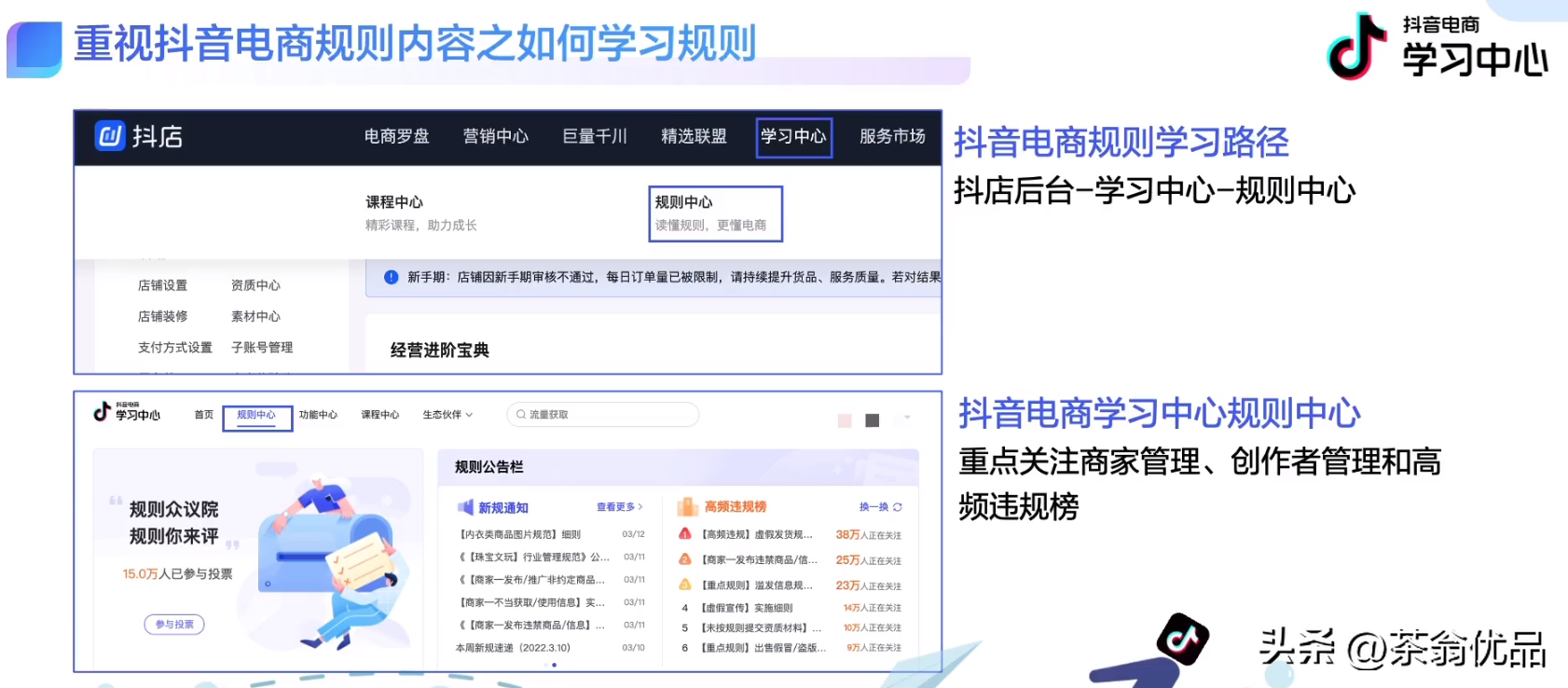Screen dimensions: 1568x688
Task: Click the 换一换 link
Action: pyautogui.click(x=874, y=507)
